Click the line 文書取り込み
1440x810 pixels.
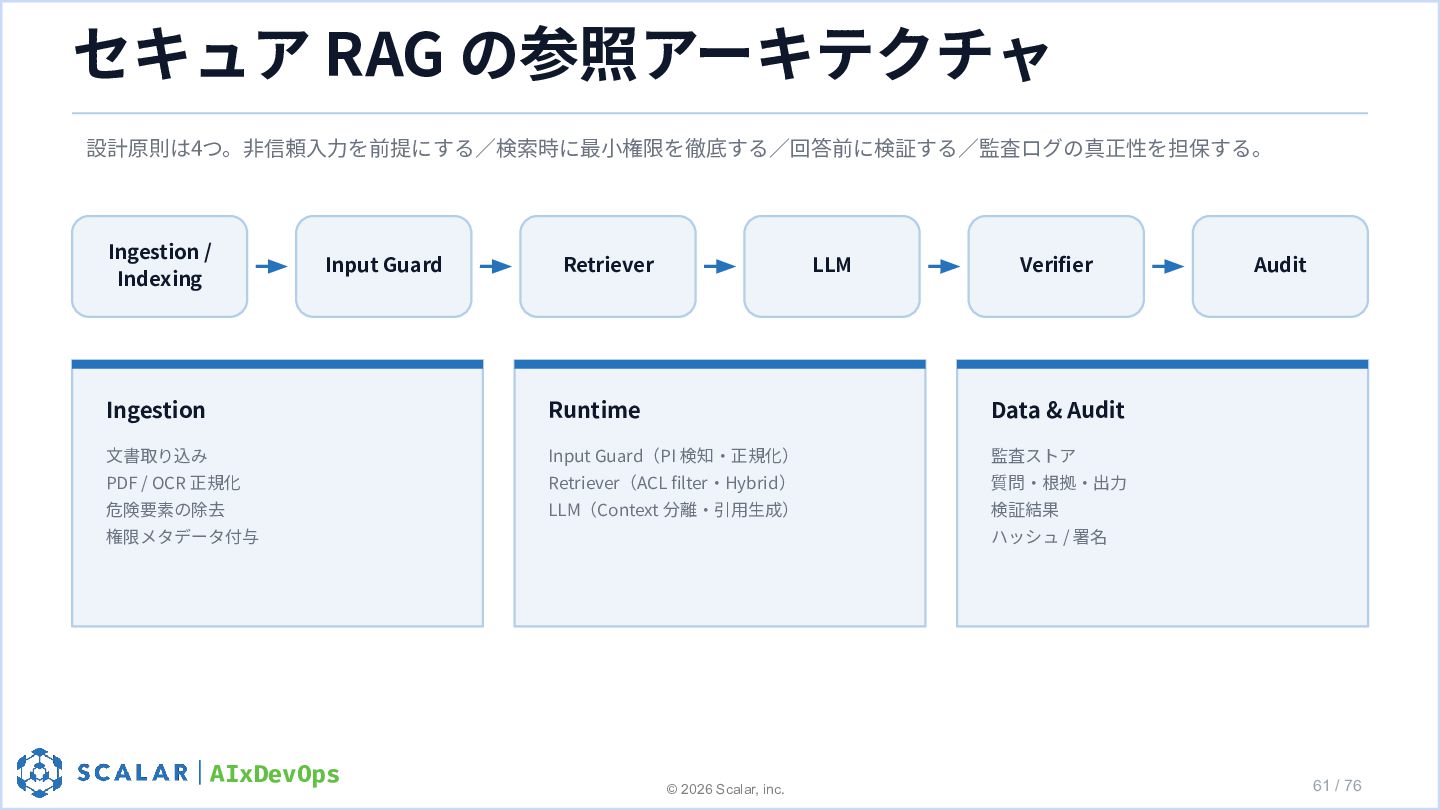(x=157, y=456)
